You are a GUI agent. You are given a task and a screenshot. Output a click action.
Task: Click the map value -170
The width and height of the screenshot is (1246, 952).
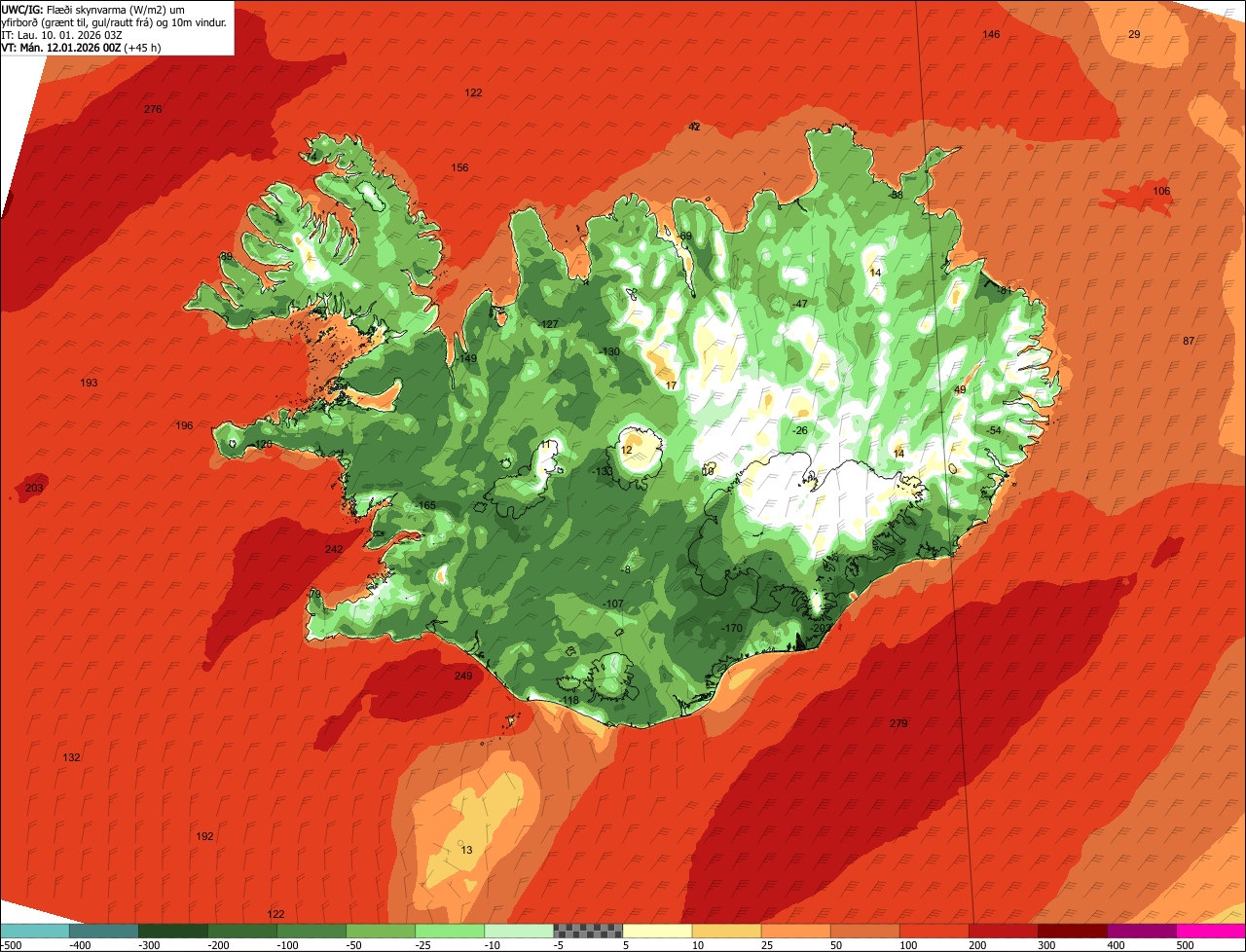click(x=731, y=628)
